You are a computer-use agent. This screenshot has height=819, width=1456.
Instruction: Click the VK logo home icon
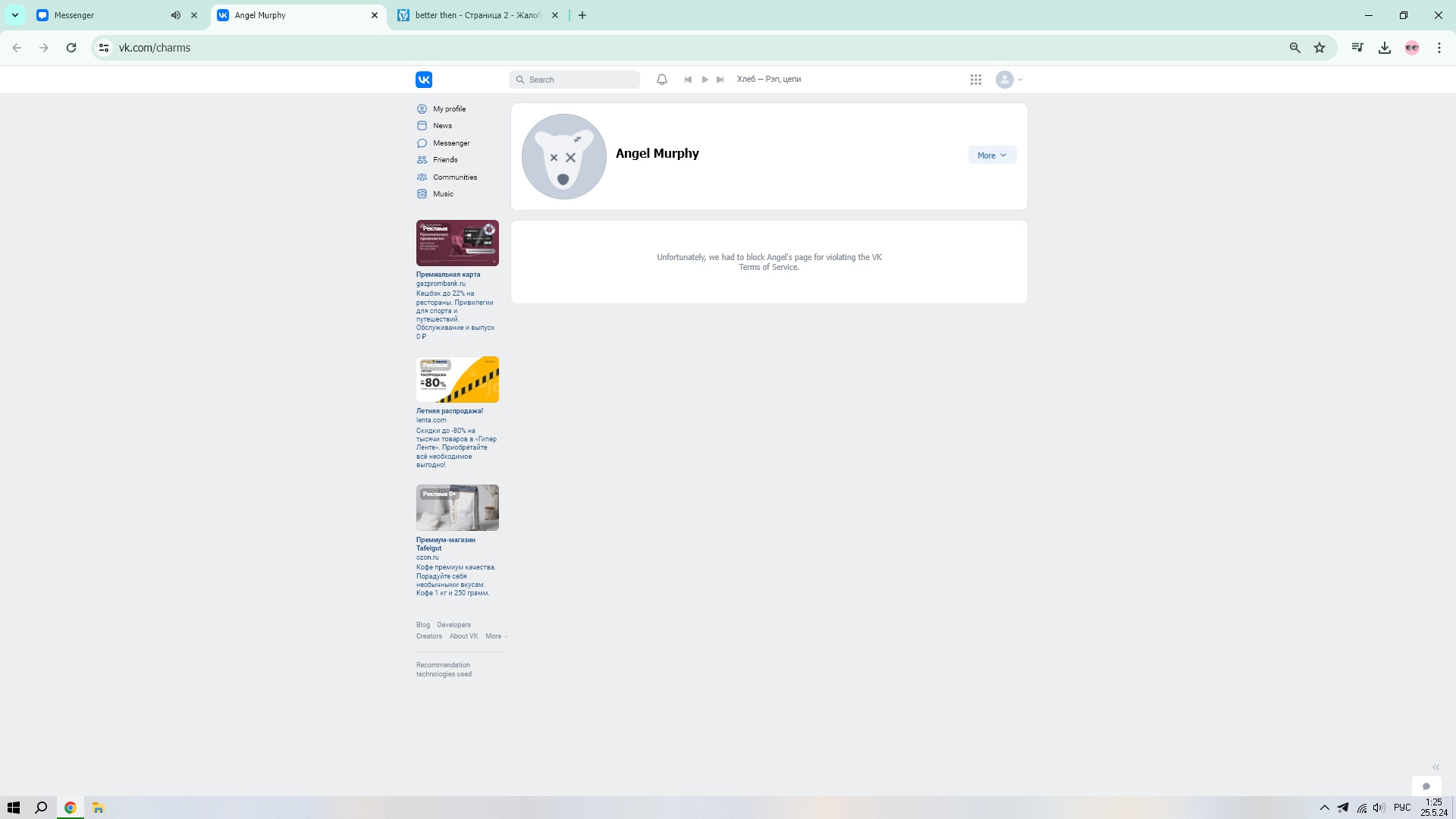[x=424, y=80]
